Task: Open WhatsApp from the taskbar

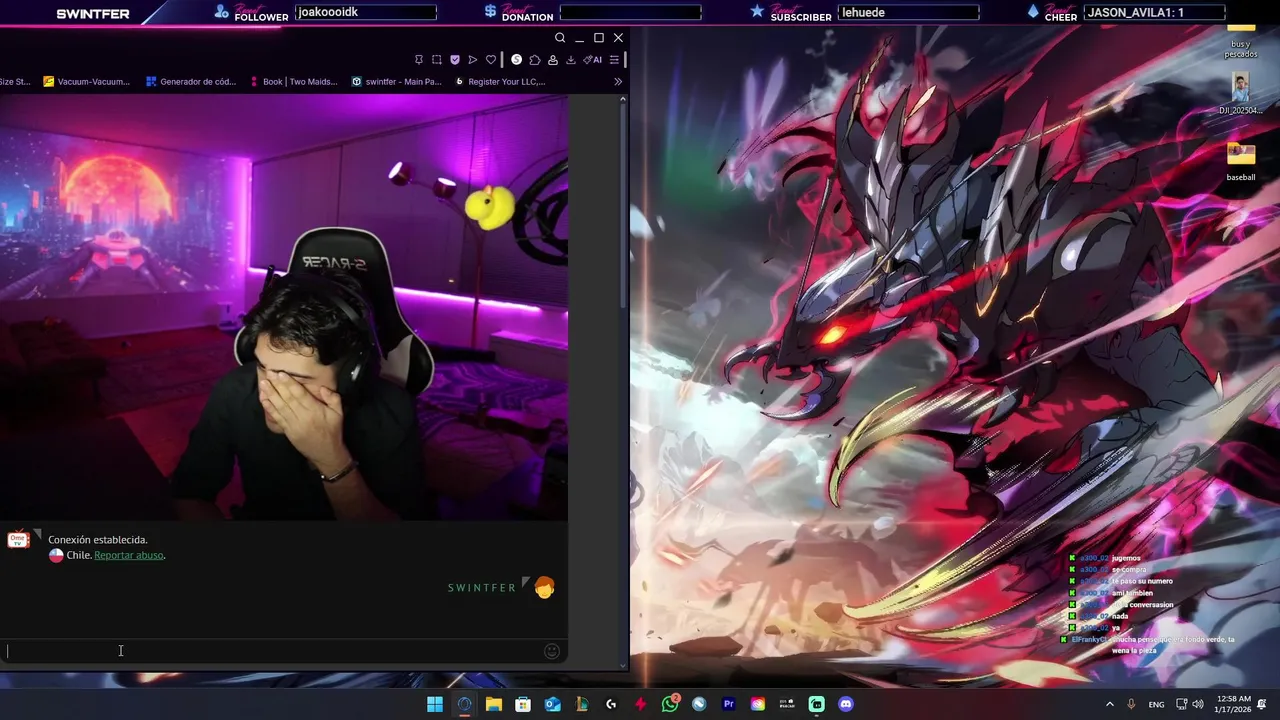Action: point(670,704)
